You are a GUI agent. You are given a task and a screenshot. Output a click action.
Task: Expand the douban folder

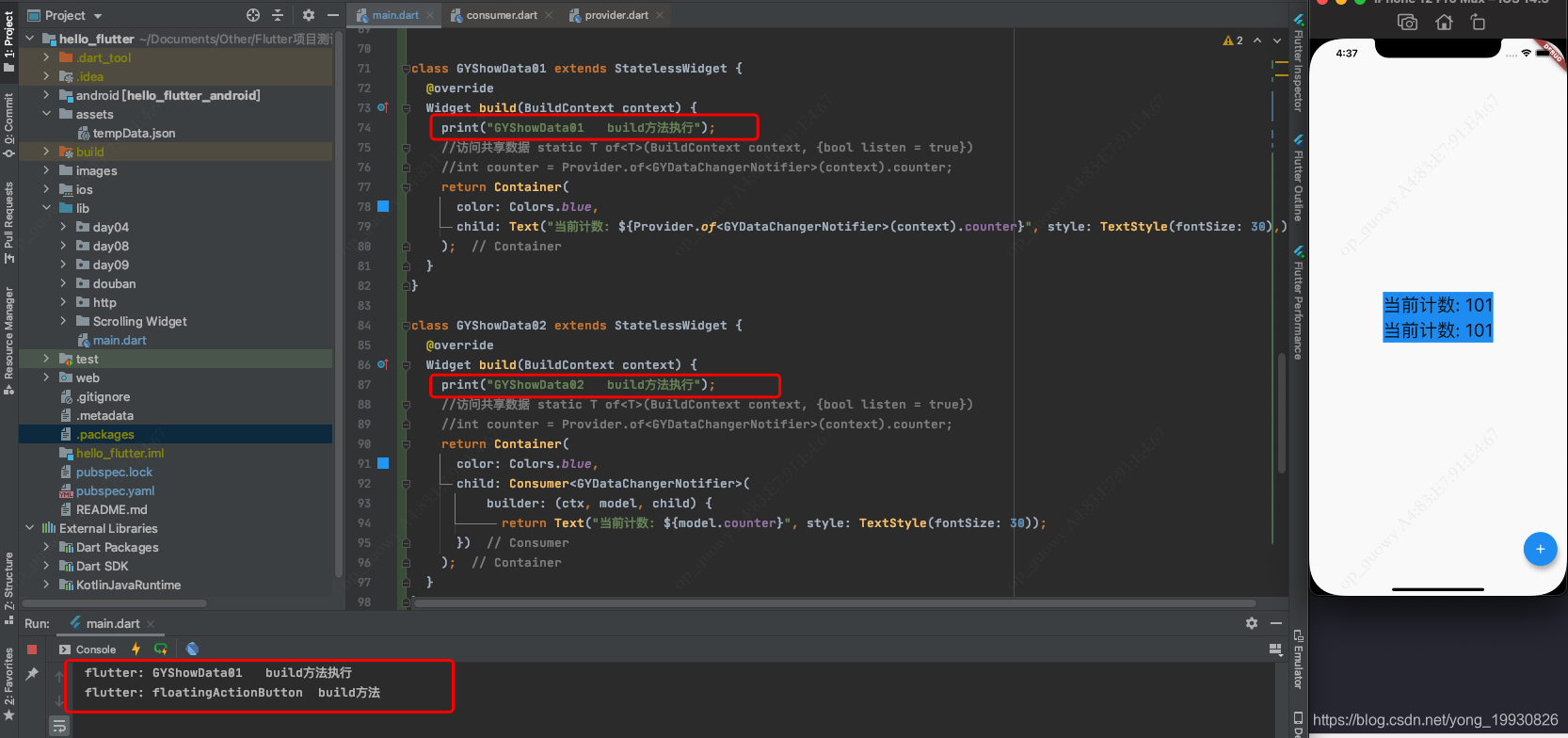point(63,283)
